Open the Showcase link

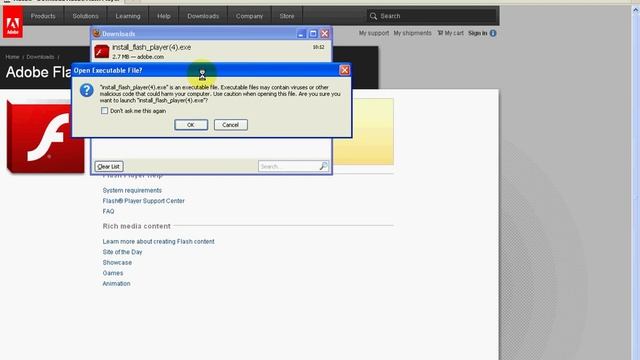[x=117, y=262]
